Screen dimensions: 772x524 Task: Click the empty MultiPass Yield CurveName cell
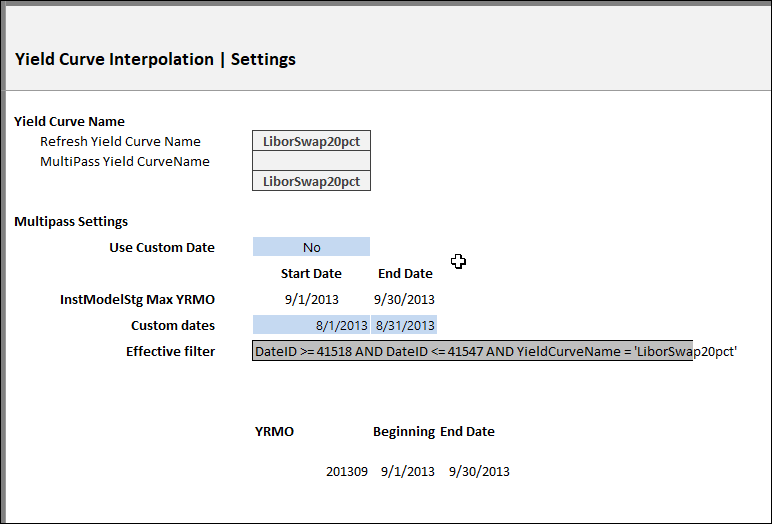(x=311, y=161)
